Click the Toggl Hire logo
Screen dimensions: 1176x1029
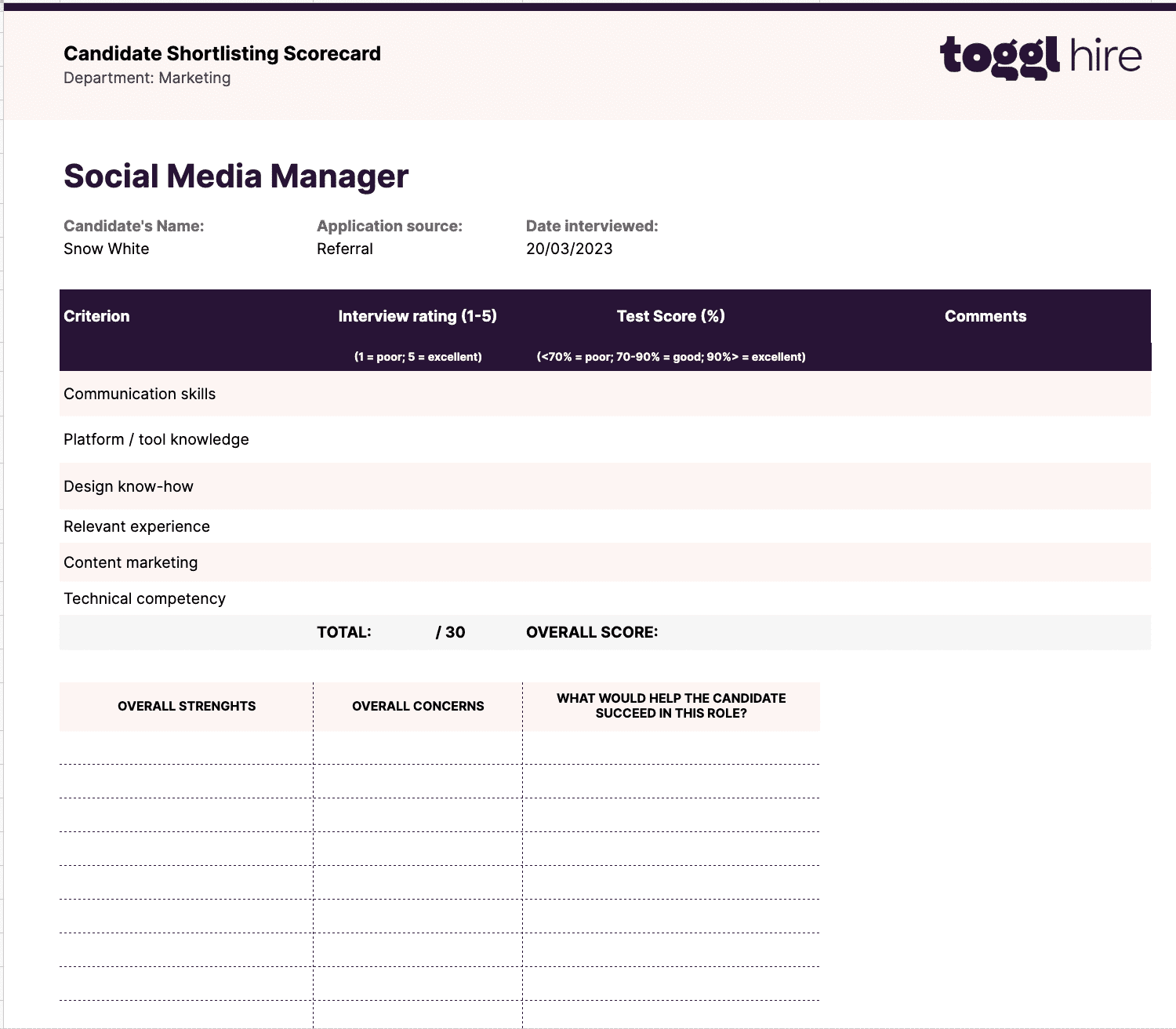coord(1039,55)
